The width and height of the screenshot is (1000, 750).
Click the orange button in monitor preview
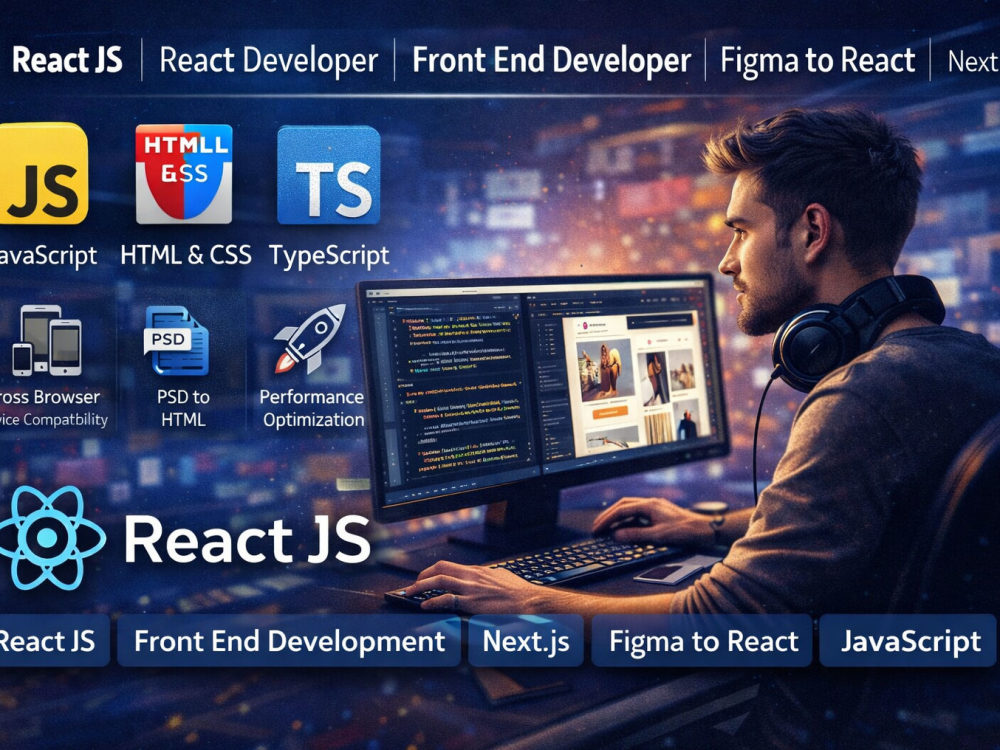point(608,413)
